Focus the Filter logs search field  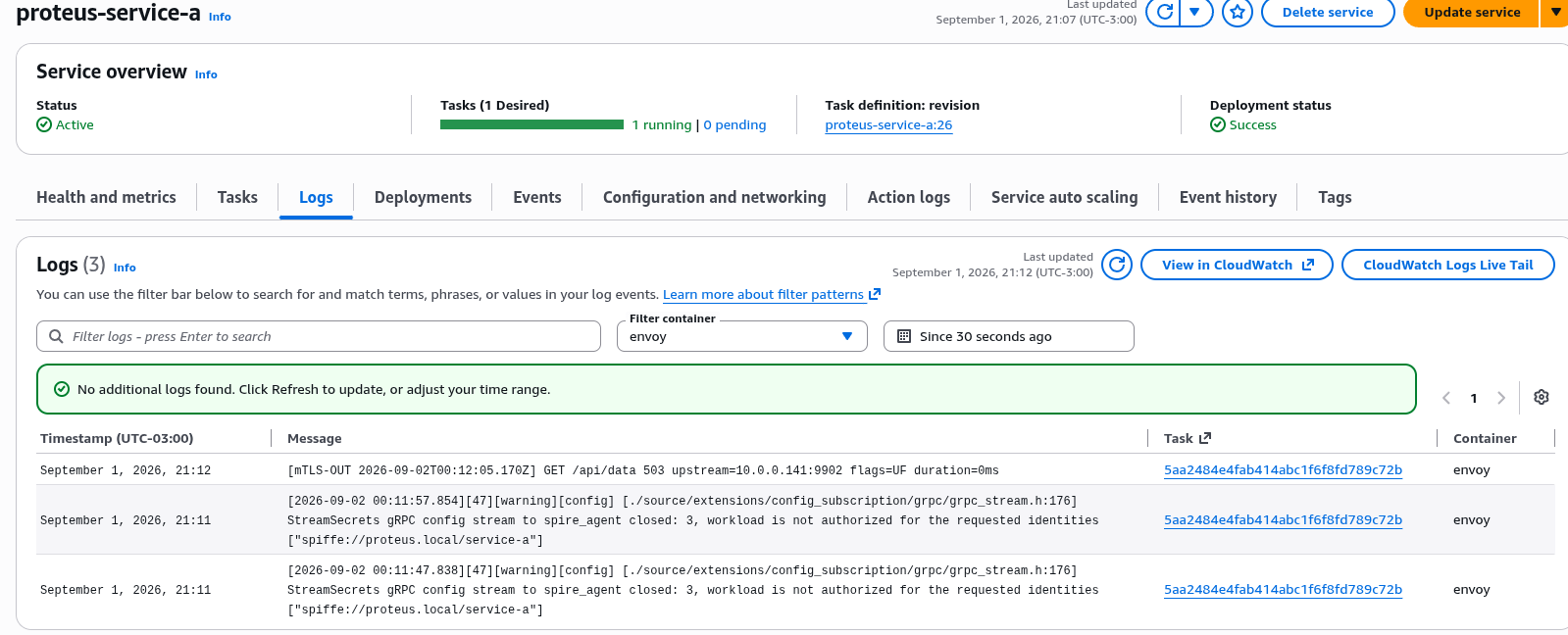pos(319,336)
